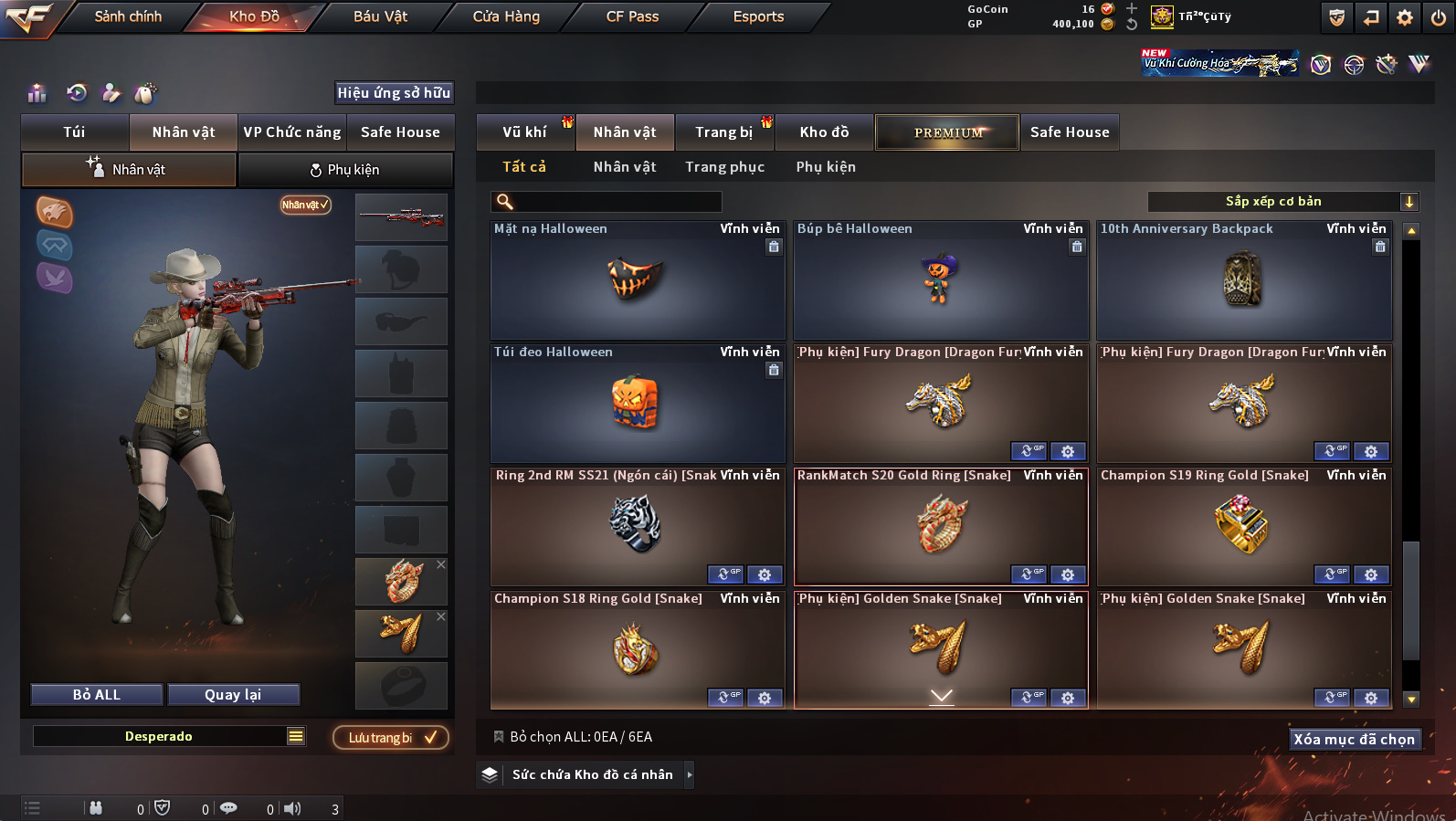
Task: Click Xóa mục đã chọn button
Action: [x=1354, y=739]
